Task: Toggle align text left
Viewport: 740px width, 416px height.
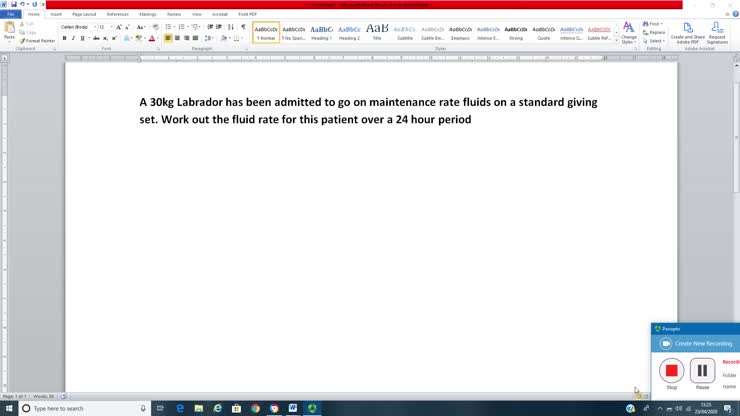Action: pyautogui.click(x=168, y=38)
